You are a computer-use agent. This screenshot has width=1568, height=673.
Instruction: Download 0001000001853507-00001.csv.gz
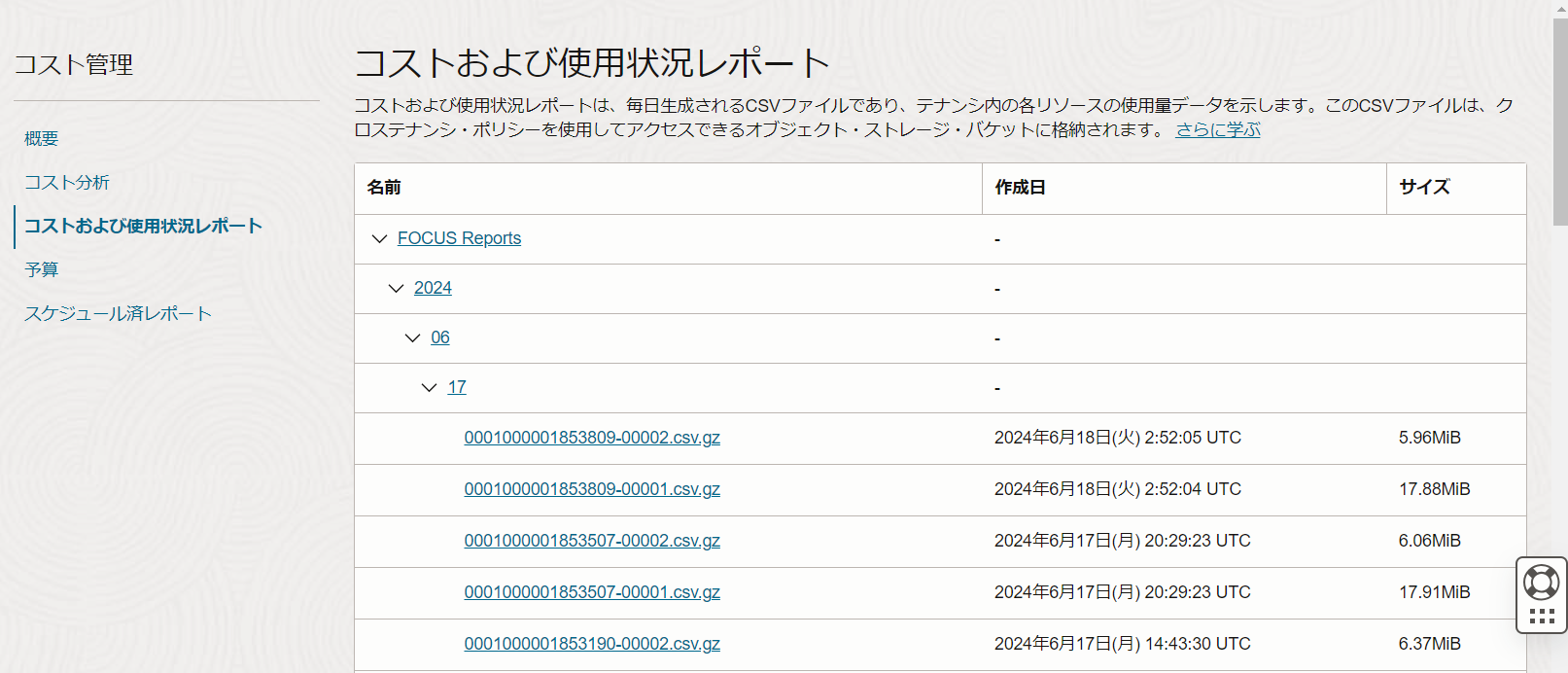(x=592, y=592)
